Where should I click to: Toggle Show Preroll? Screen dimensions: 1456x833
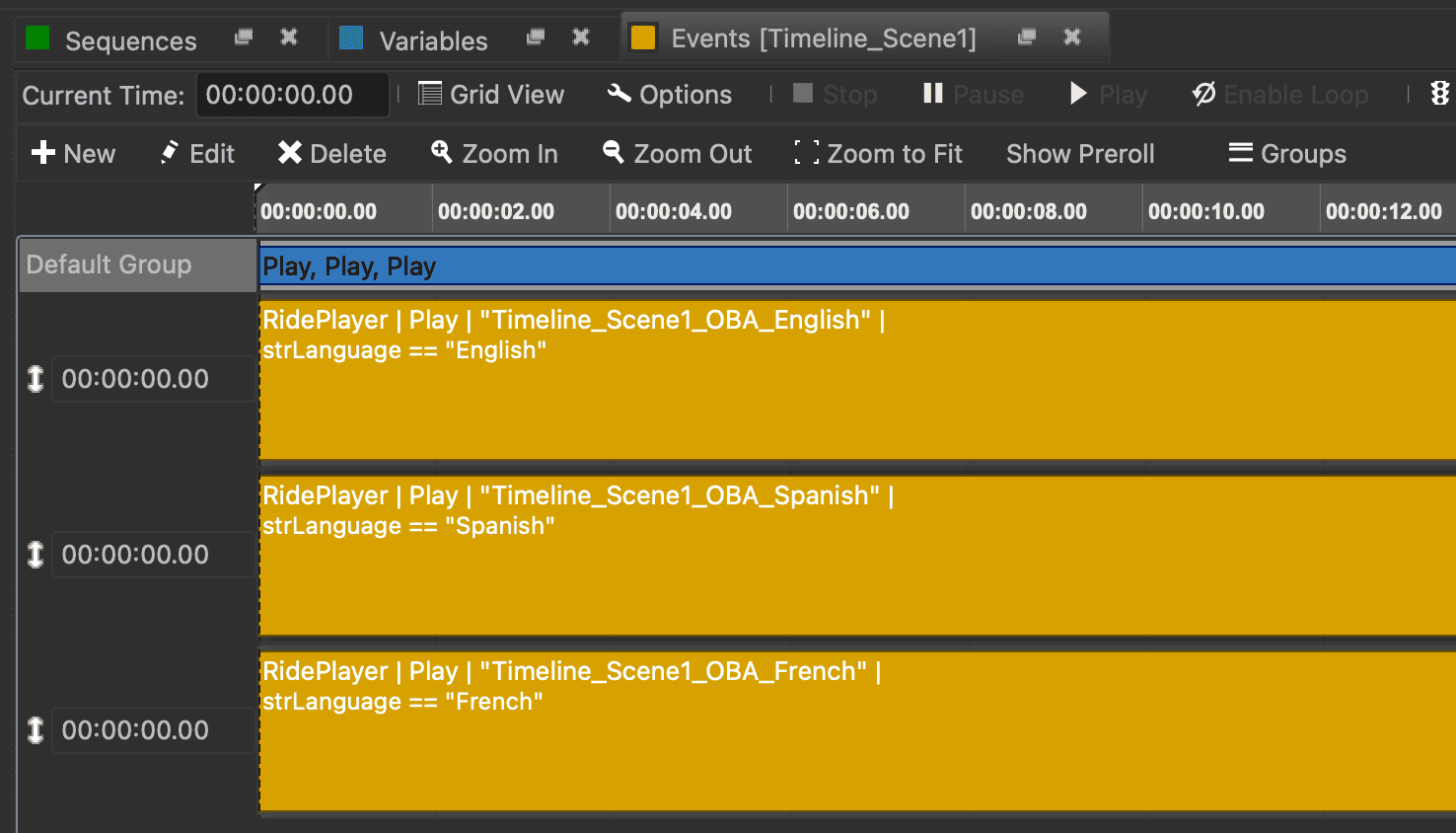click(1080, 153)
